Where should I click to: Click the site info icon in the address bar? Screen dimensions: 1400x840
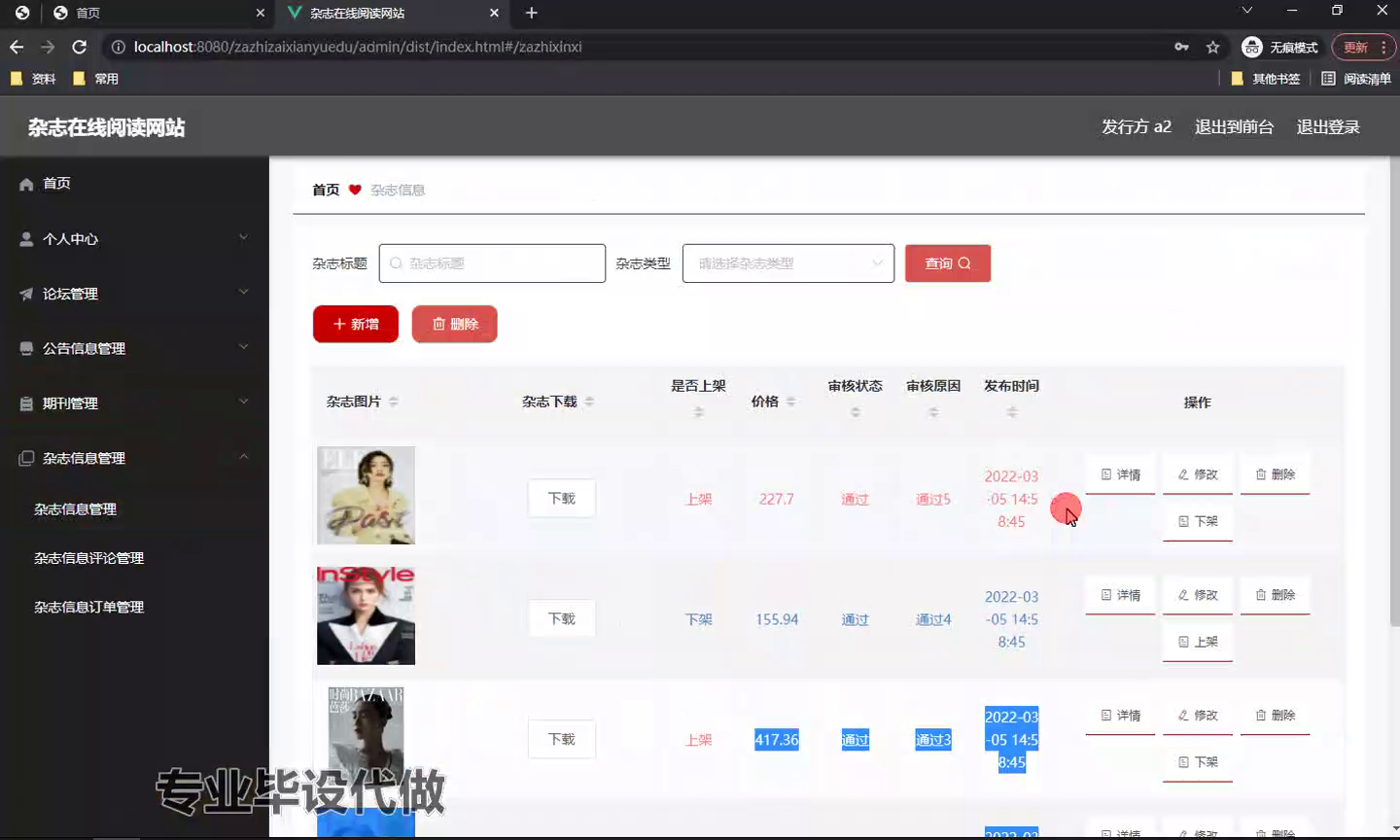[x=118, y=47]
